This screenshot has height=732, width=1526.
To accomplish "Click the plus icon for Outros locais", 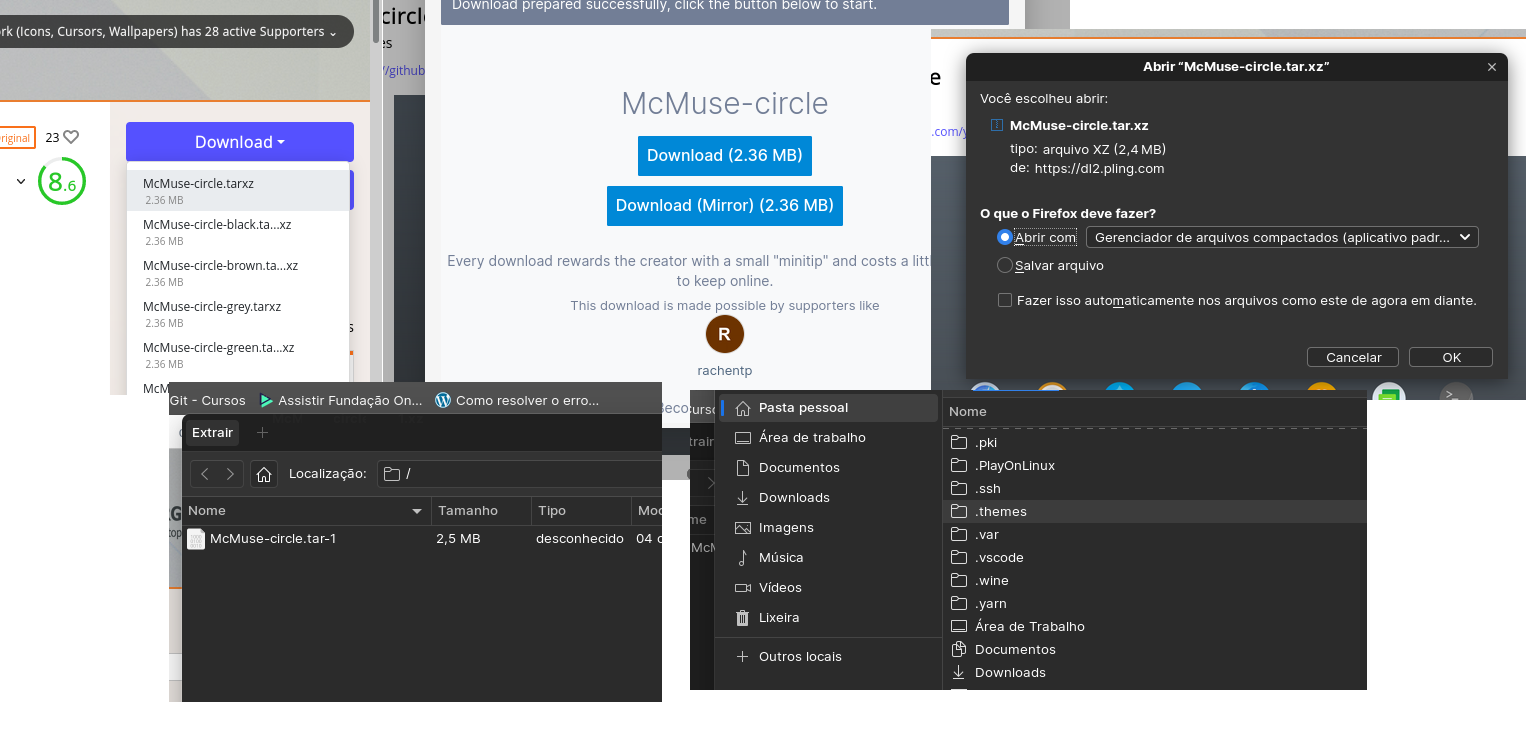I will pos(742,657).
